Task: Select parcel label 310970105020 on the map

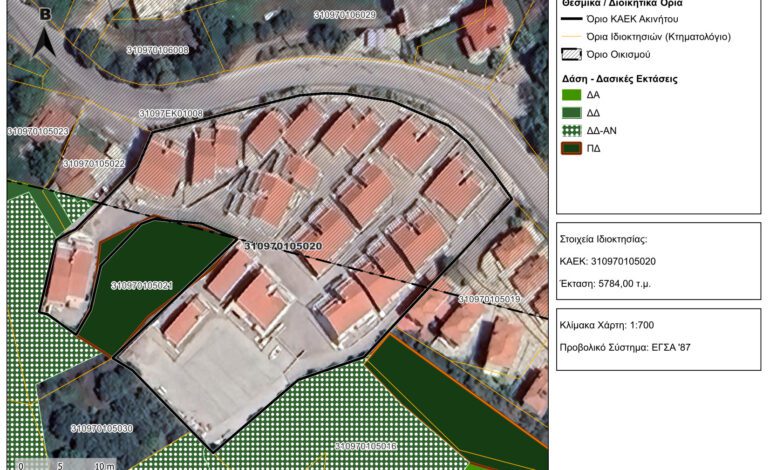Action: 283,245
